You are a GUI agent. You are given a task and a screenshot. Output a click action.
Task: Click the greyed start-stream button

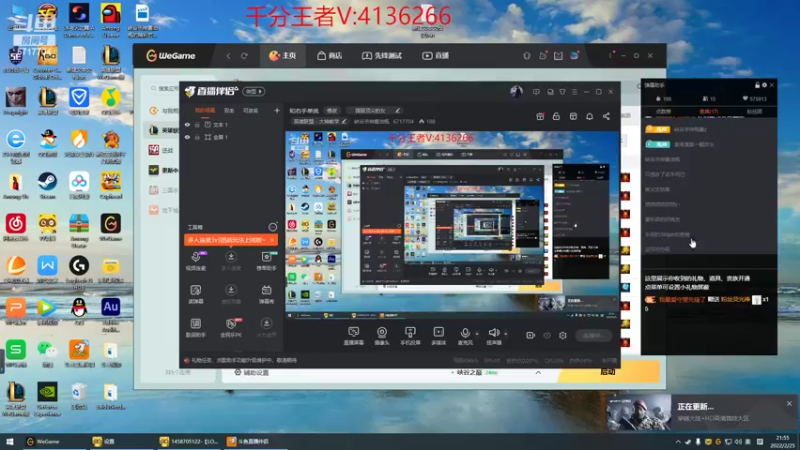593,335
